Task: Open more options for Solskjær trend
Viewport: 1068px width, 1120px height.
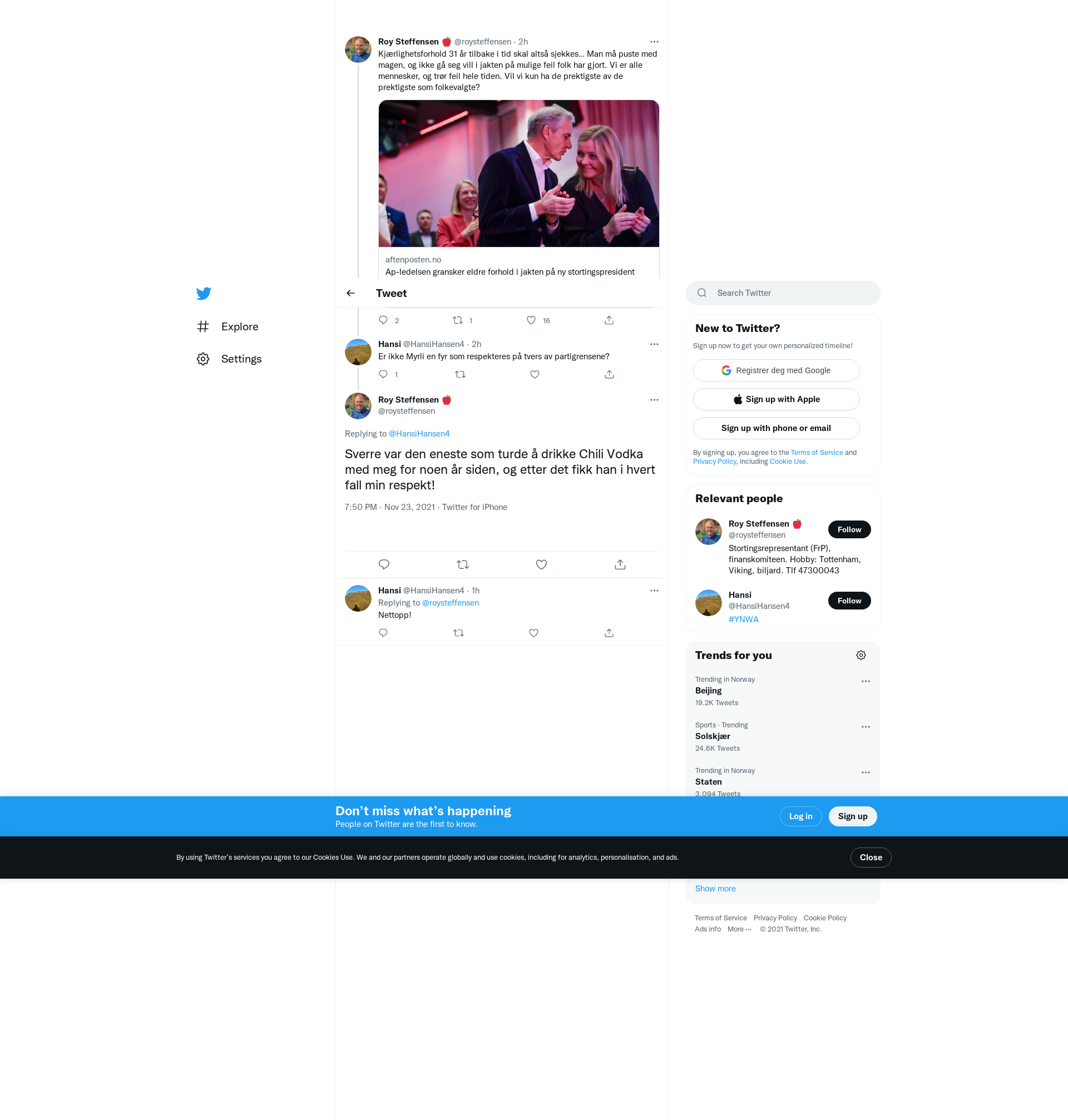Action: pyautogui.click(x=866, y=727)
